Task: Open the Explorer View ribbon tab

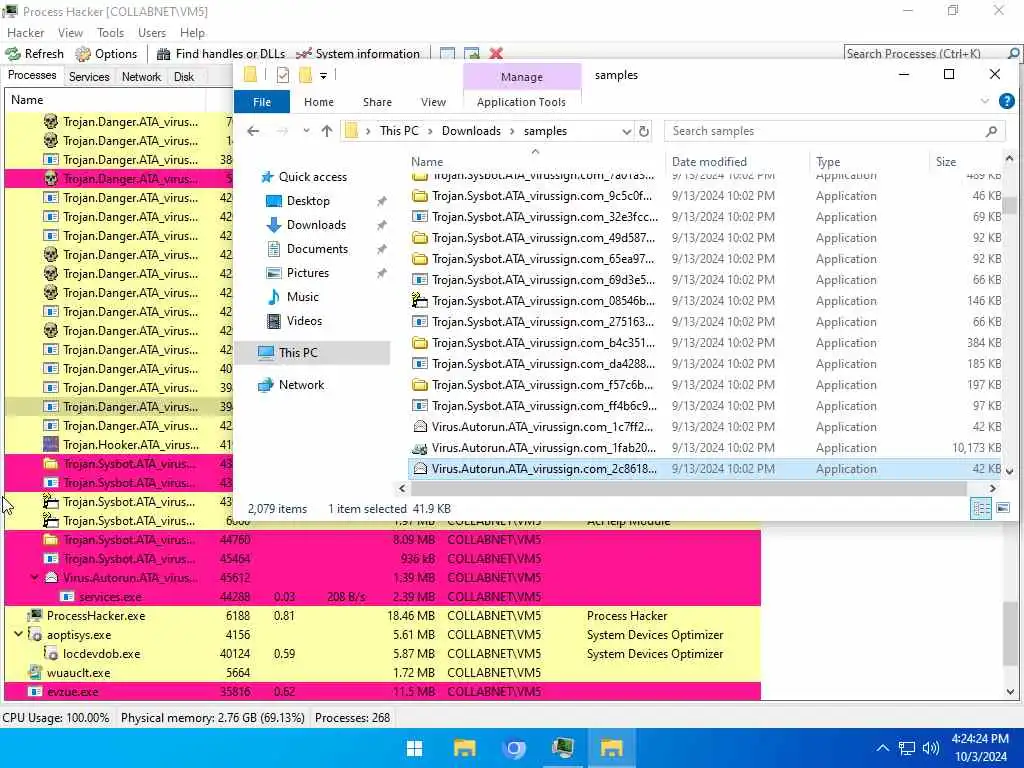Action: pyautogui.click(x=433, y=102)
